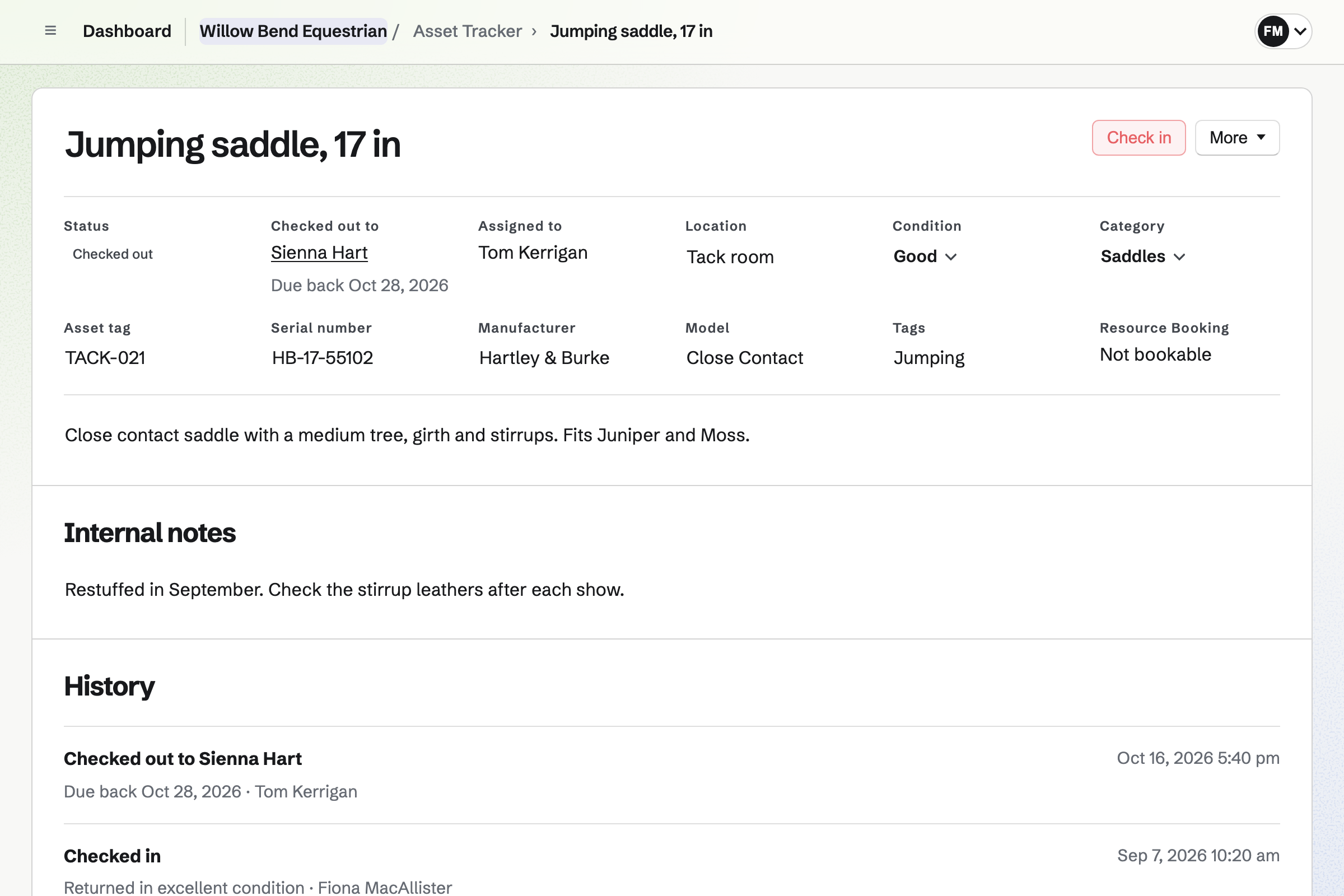This screenshot has height=896, width=1344.
Task: Click the 'Close Contact' model value
Action: (x=745, y=358)
